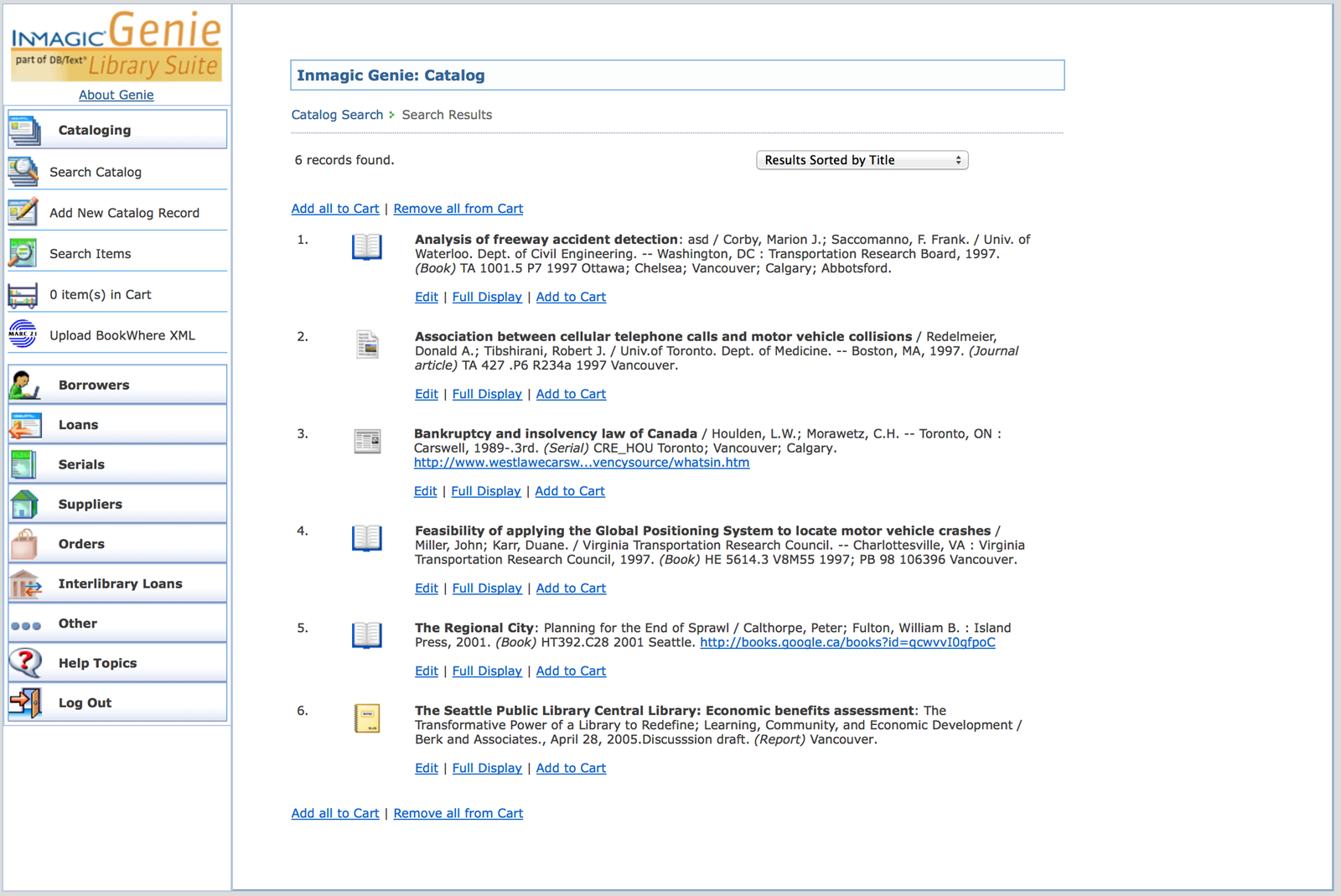View 0 item(s) in Cart
This screenshot has height=896, width=1341.
pyautogui.click(x=101, y=294)
